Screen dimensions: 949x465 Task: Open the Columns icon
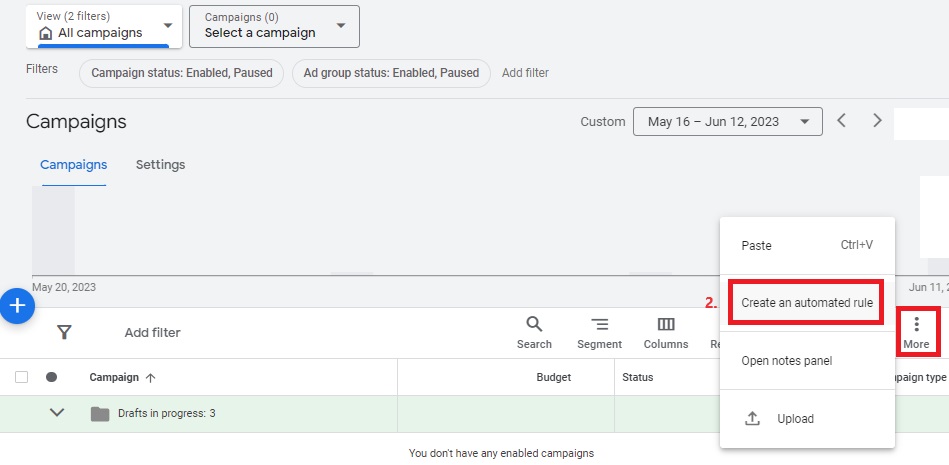(665, 332)
